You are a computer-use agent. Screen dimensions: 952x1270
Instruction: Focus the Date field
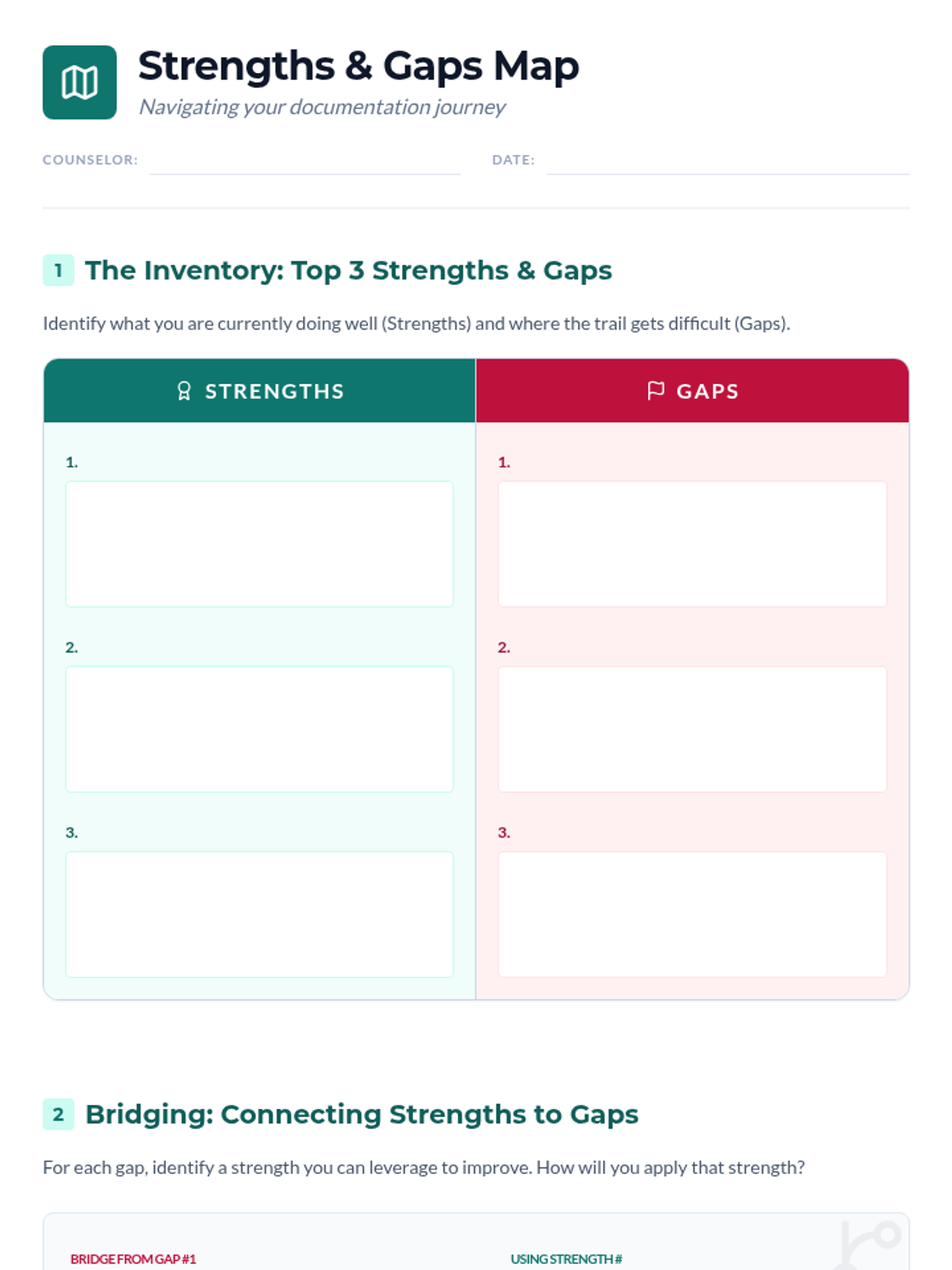point(727,161)
